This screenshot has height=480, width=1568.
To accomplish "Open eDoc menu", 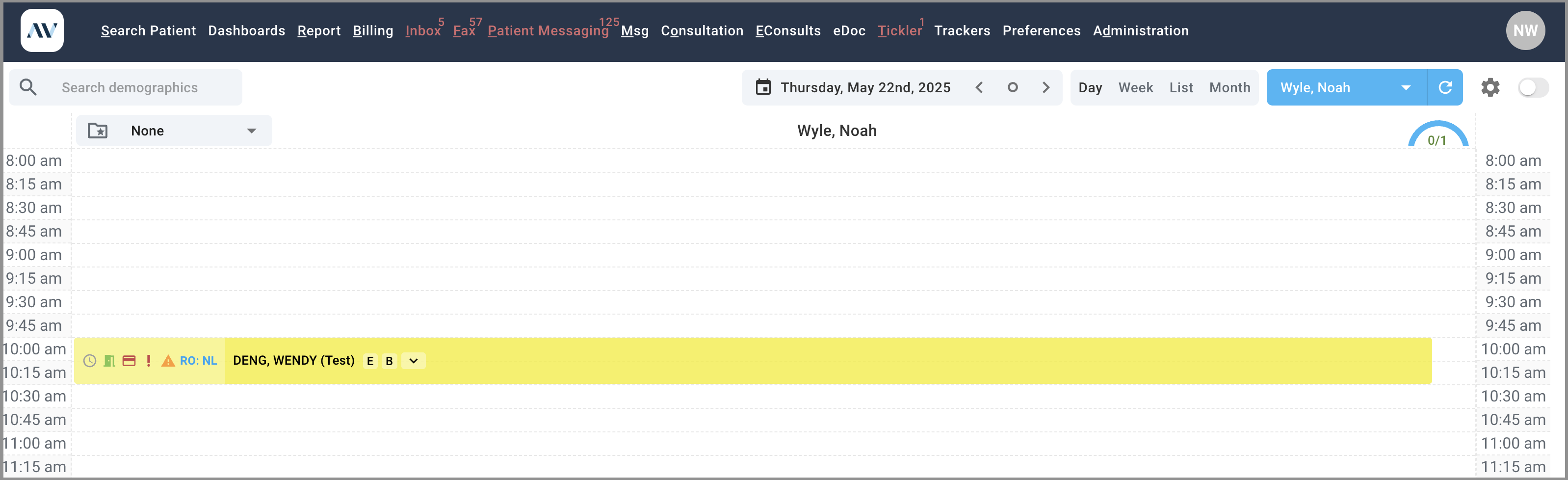I will click(x=849, y=30).
